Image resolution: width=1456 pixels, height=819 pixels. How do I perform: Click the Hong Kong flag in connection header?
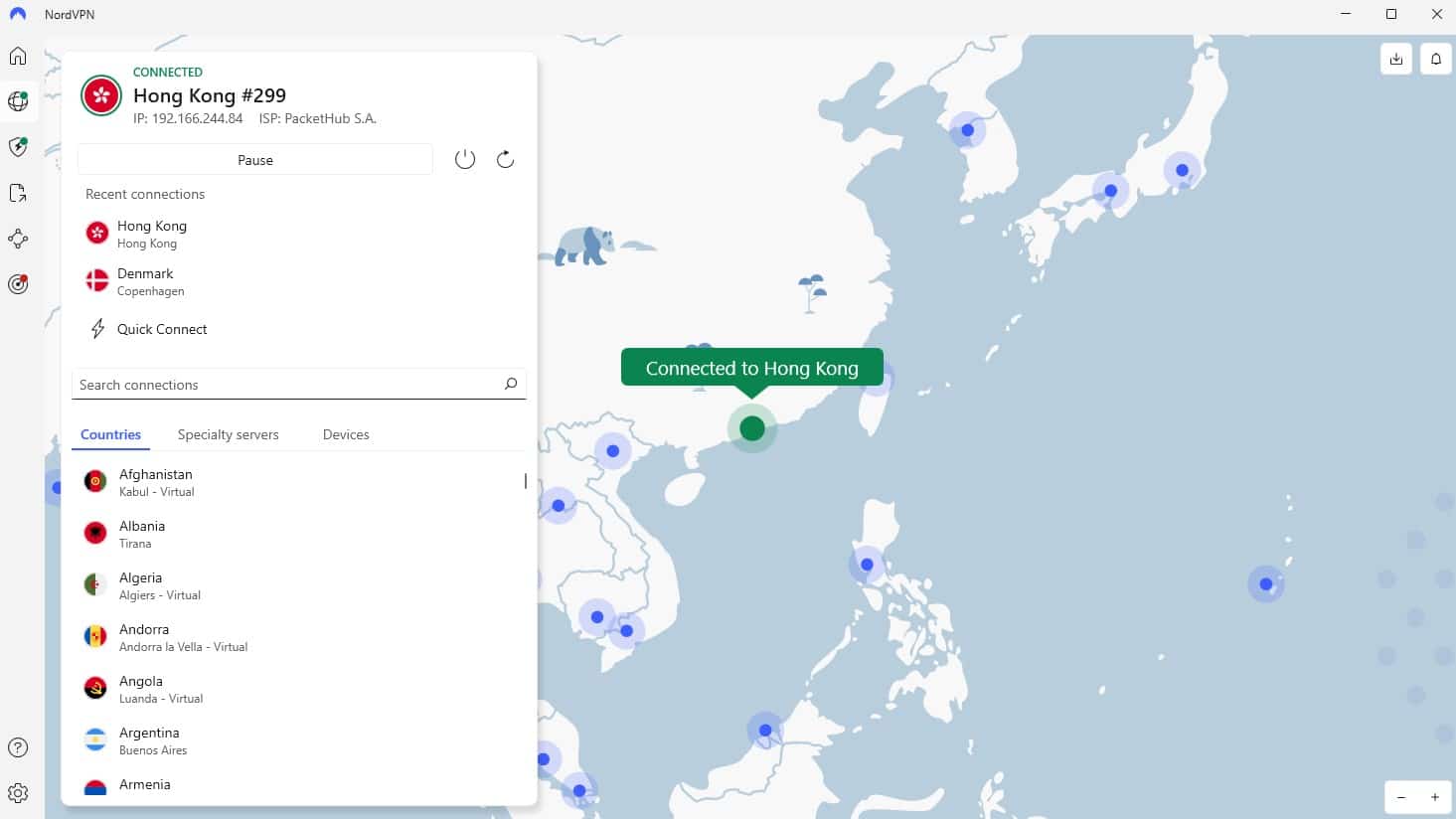[101, 95]
